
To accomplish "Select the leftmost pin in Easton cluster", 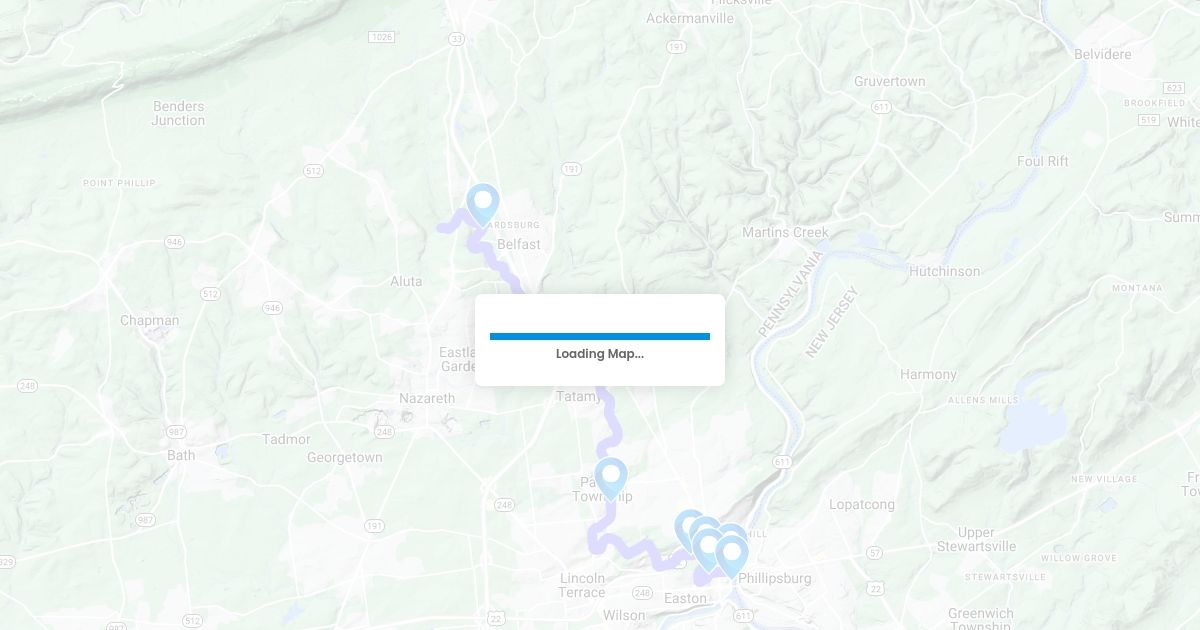I will coord(688,528).
